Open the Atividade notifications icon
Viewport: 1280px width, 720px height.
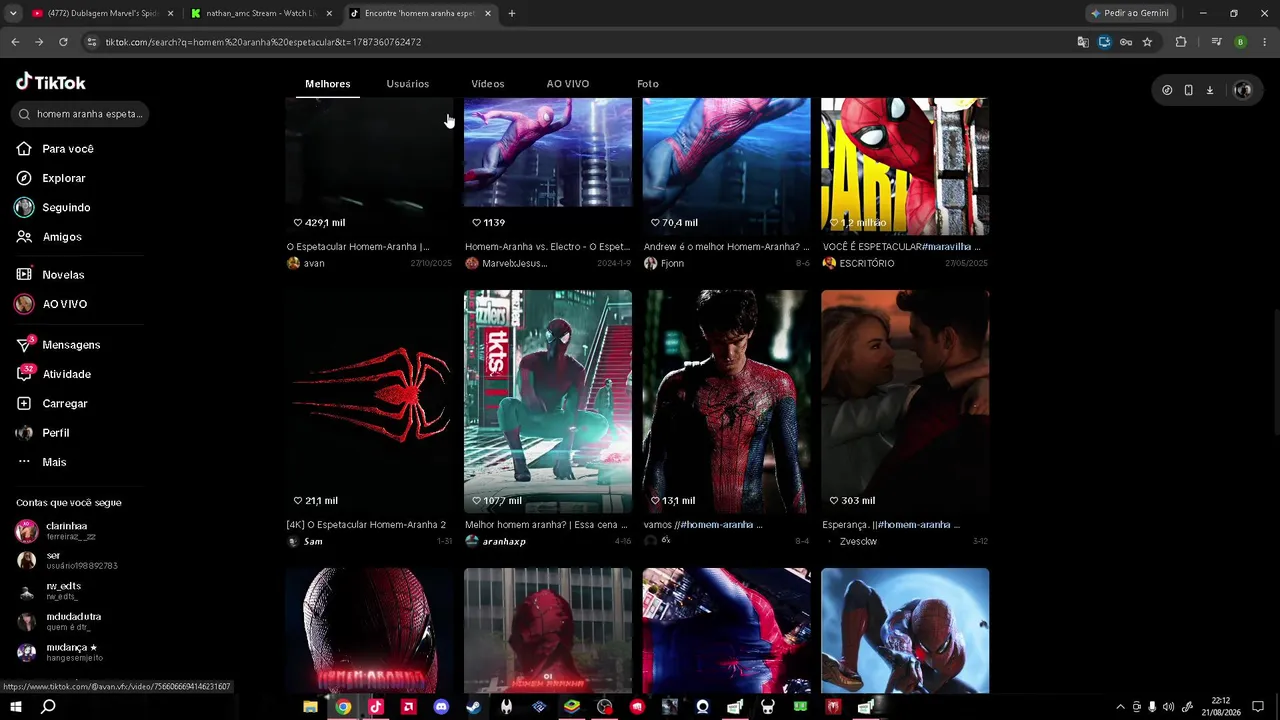click(x=24, y=374)
